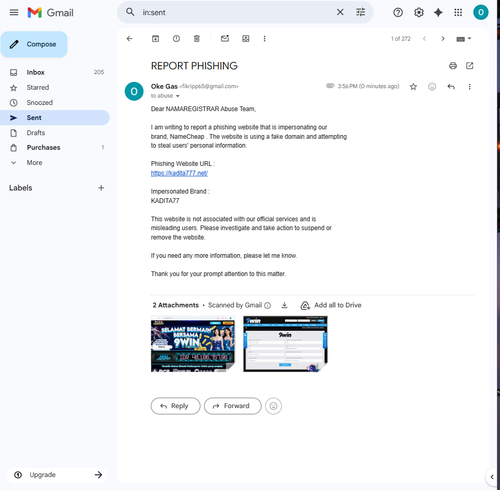This screenshot has height=490, width=500.
Task: Open the main menu hamburger icon
Action: (14, 13)
